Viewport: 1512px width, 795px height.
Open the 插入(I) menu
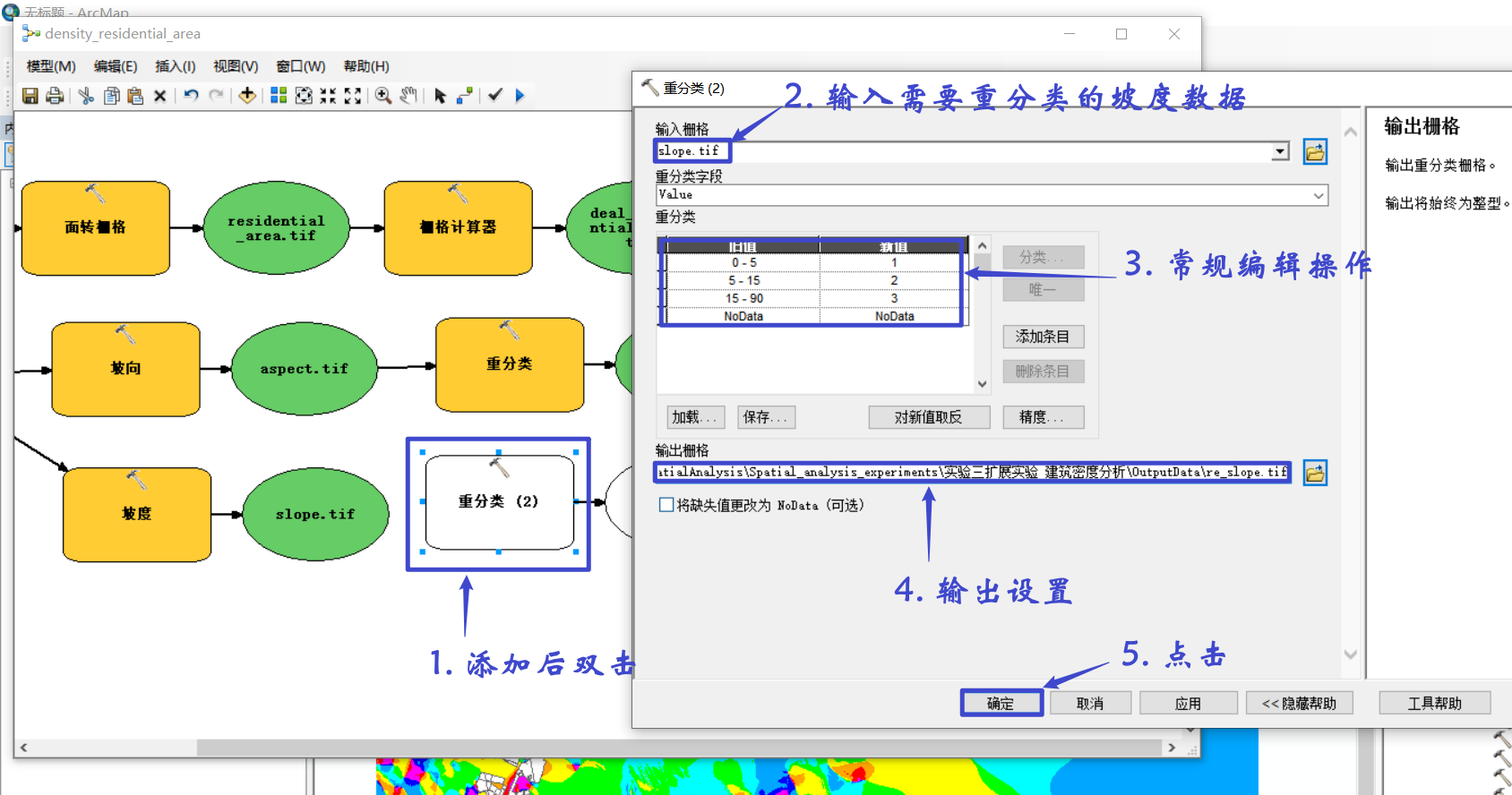coord(175,66)
